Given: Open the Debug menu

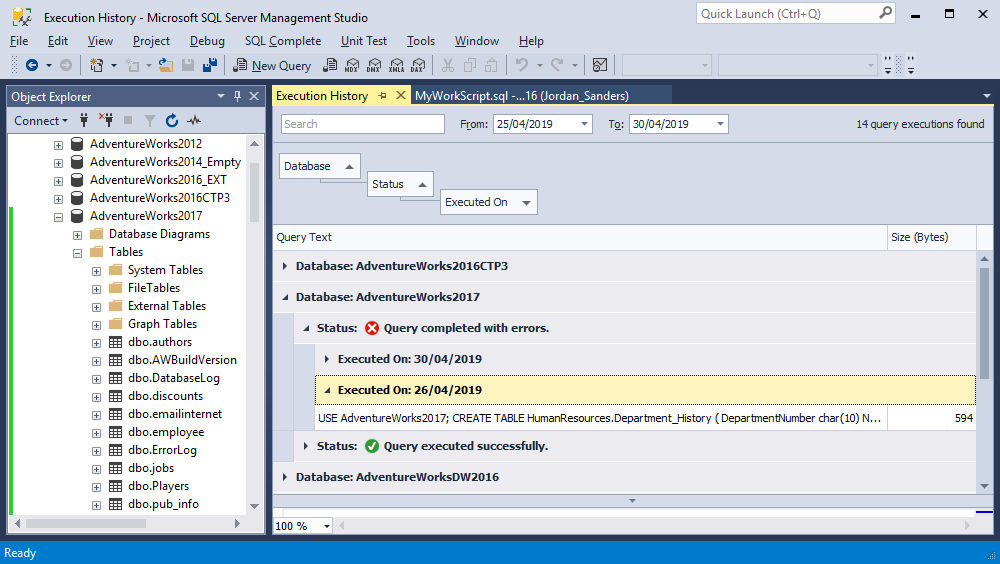Looking at the screenshot, I should [x=207, y=41].
